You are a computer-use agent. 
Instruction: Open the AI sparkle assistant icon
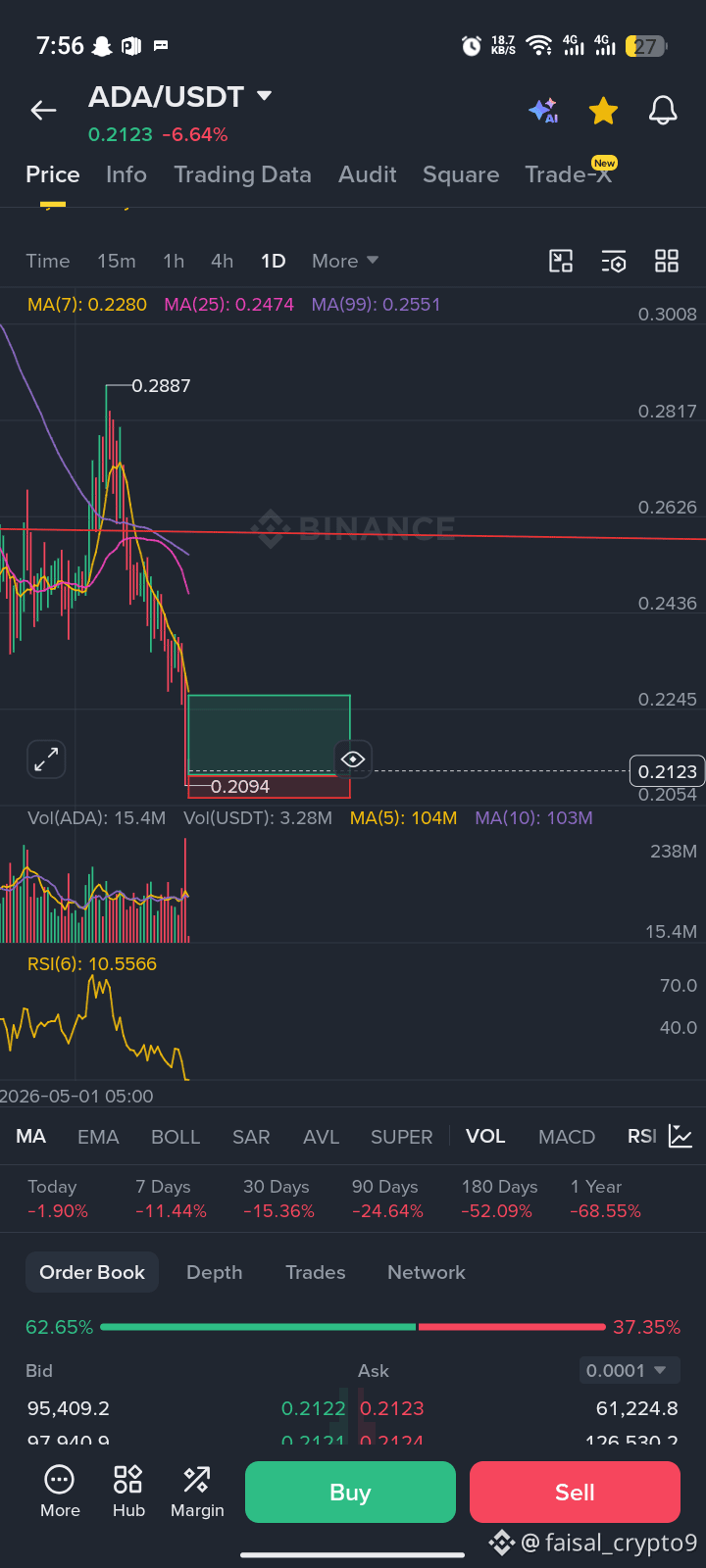pyautogui.click(x=543, y=111)
